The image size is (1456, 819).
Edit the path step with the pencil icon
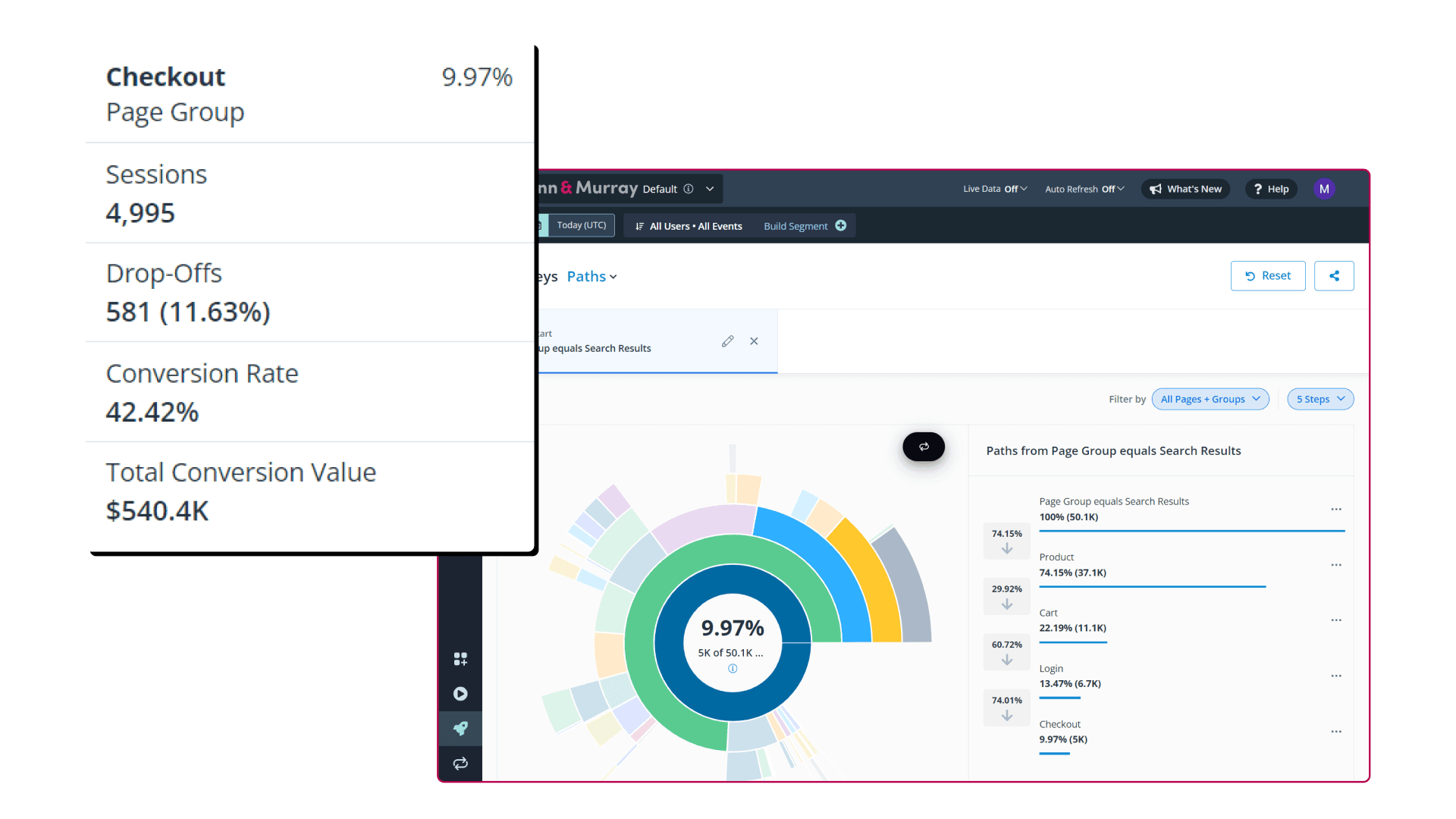[728, 340]
